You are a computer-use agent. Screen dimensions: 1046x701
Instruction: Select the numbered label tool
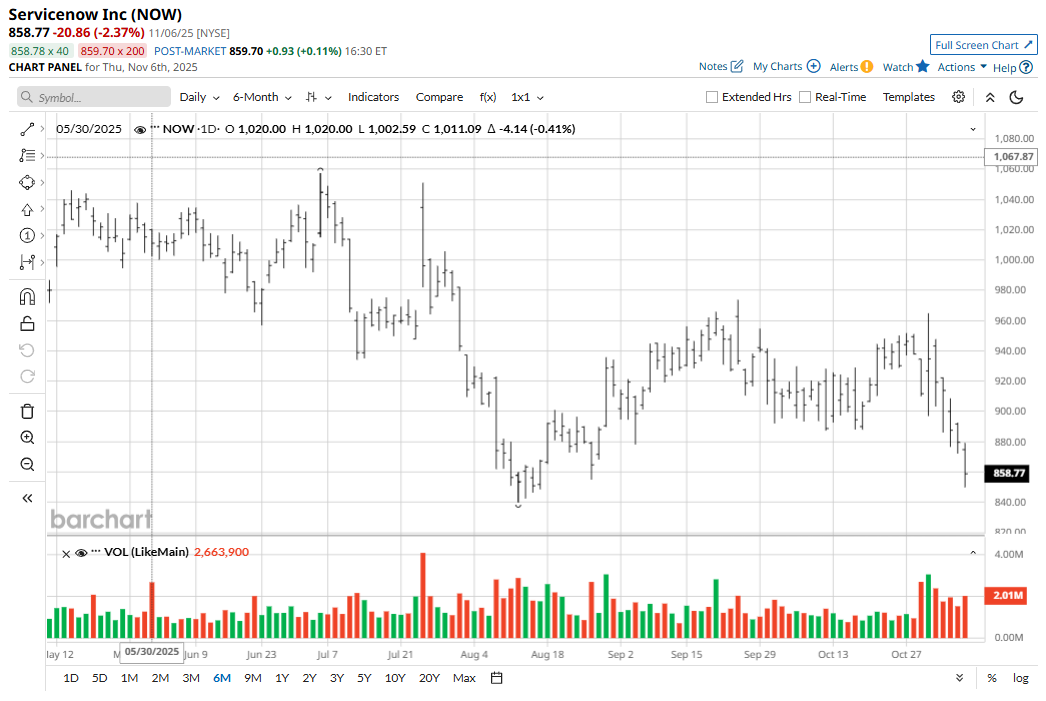[27, 235]
